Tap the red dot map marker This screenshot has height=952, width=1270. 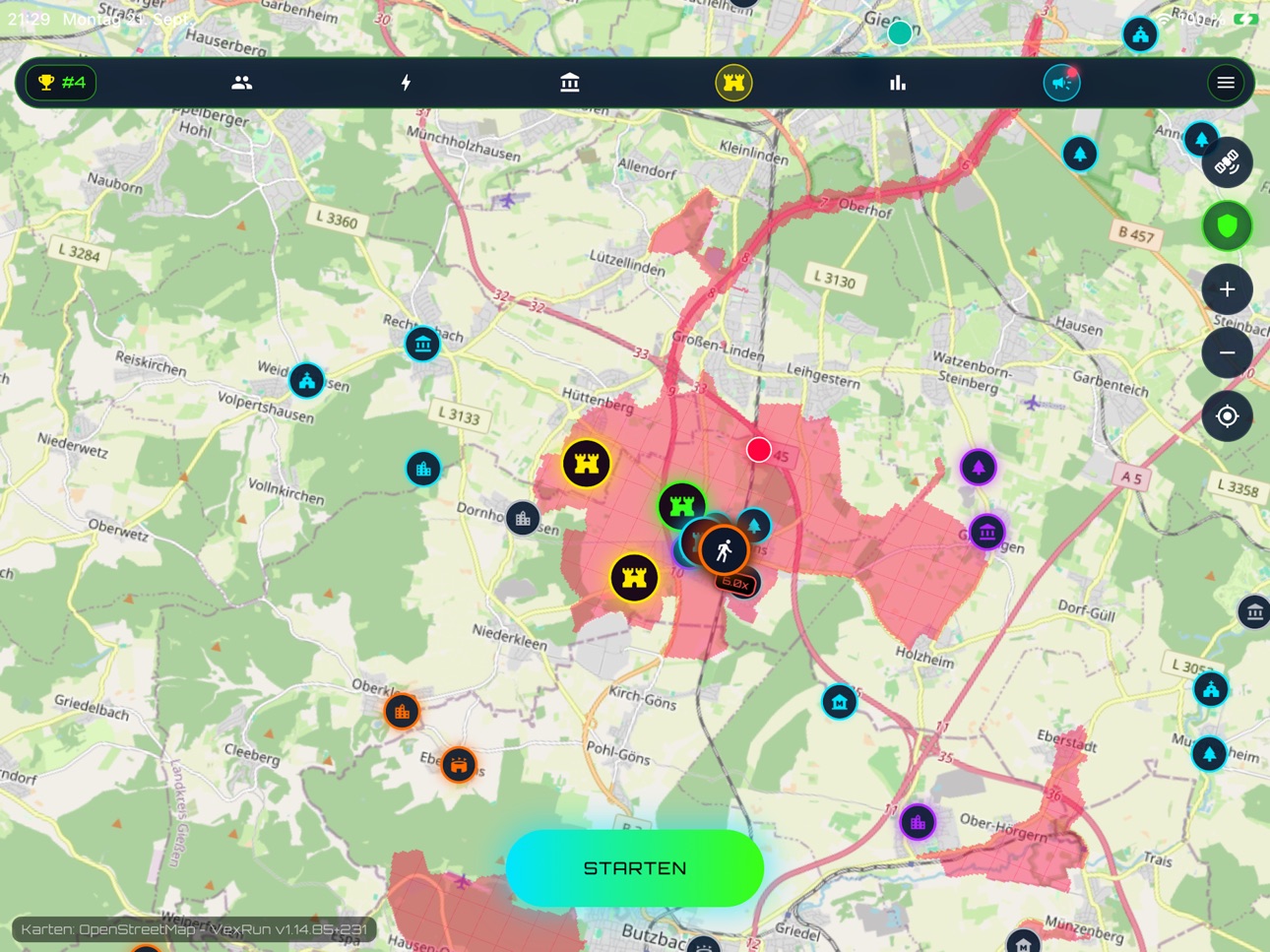(758, 450)
